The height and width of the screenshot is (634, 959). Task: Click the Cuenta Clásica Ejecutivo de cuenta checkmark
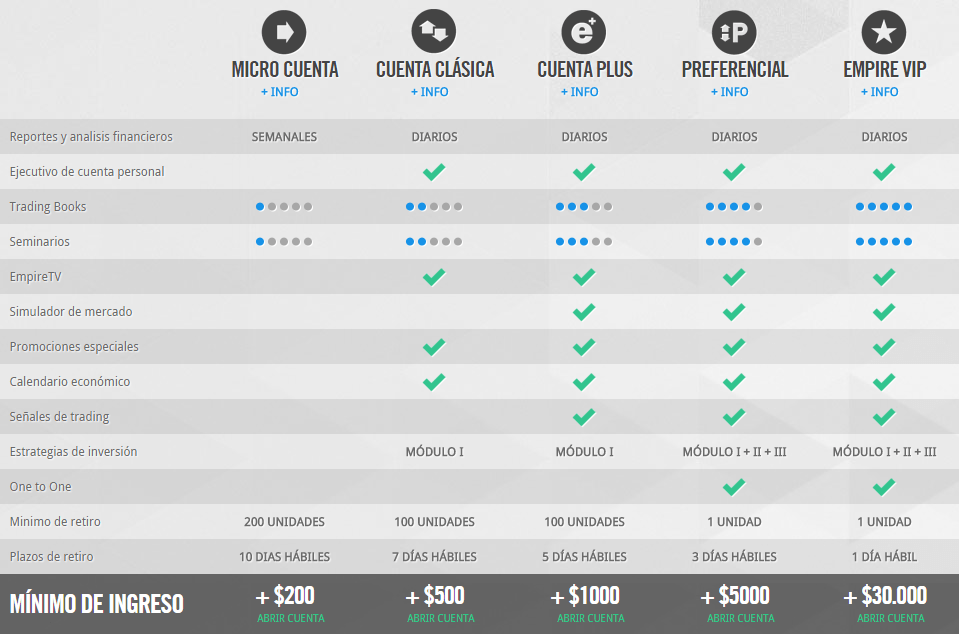click(434, 172)
